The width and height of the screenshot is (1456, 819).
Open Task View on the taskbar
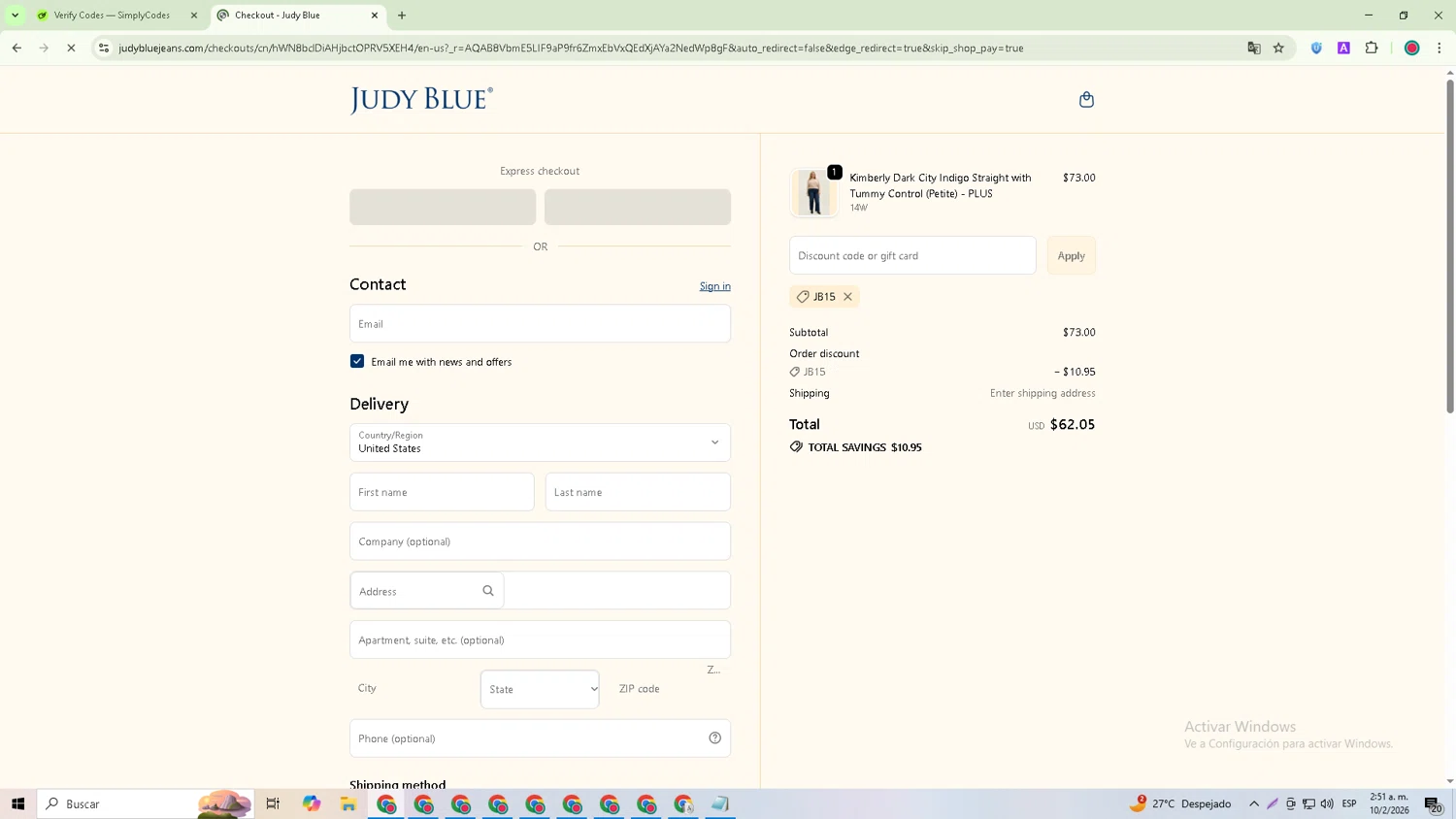point(273,803)
